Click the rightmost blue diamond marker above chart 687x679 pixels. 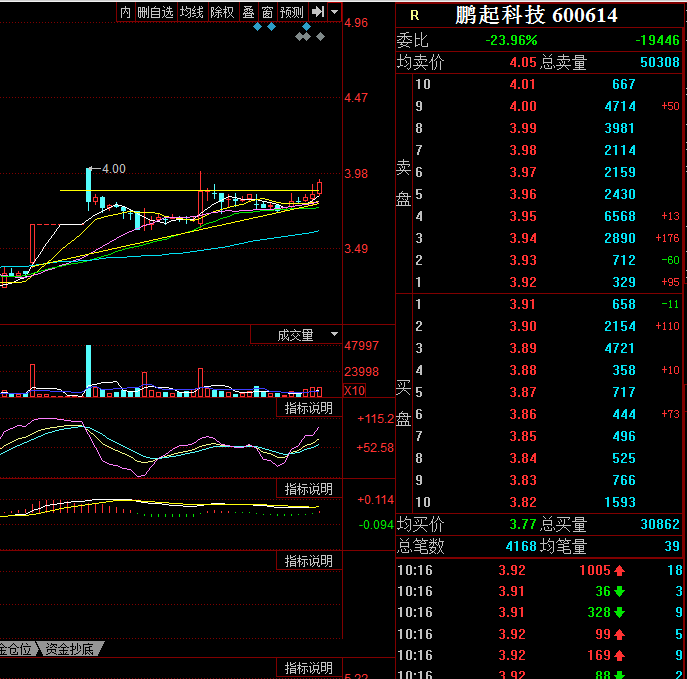pos(307,27)
